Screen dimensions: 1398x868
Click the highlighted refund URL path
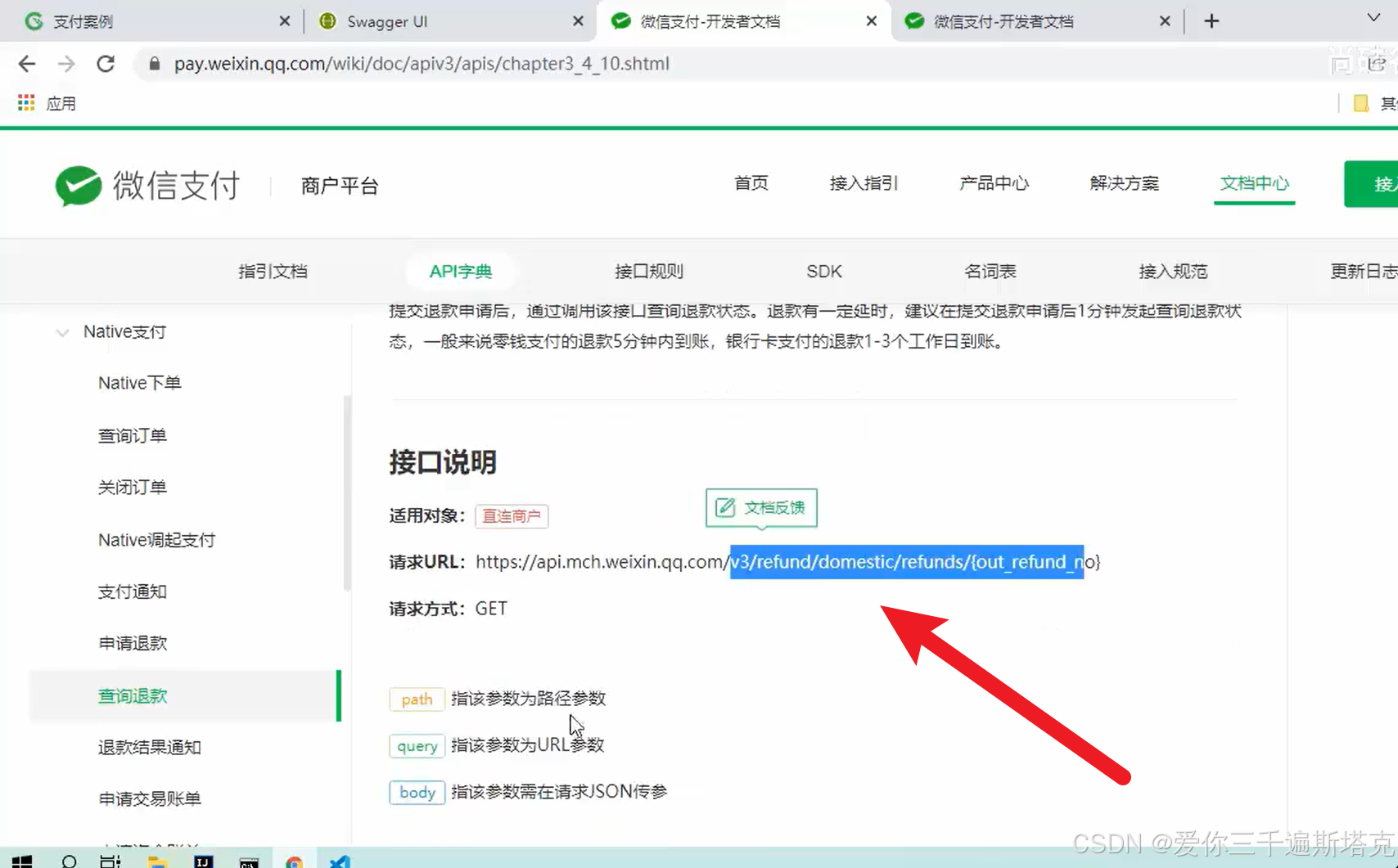907,562
